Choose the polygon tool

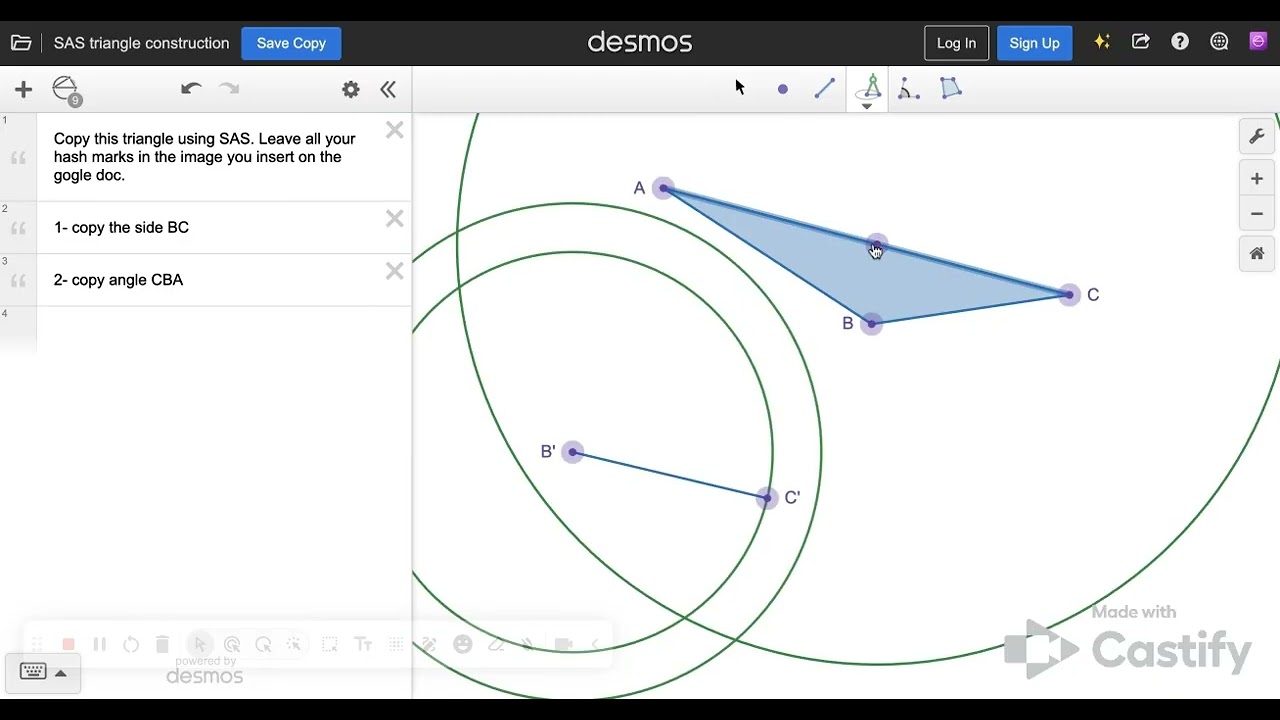[951, 88]
